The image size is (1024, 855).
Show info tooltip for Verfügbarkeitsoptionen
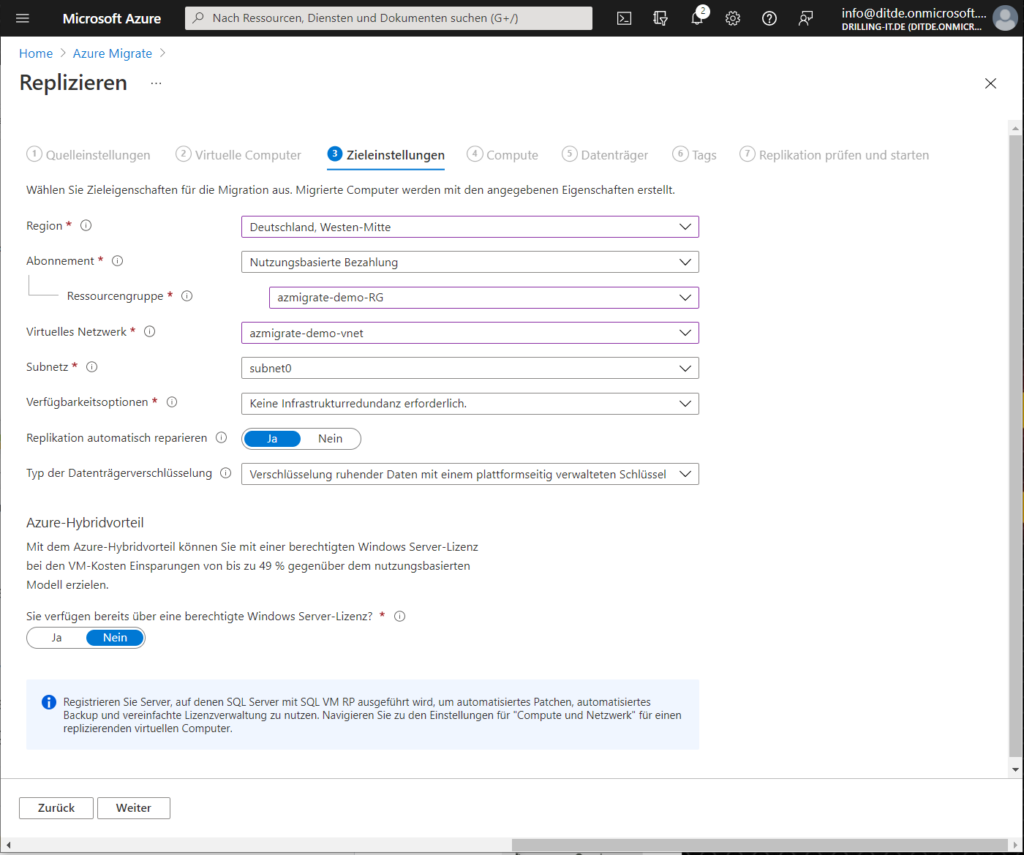pos(172,402)
